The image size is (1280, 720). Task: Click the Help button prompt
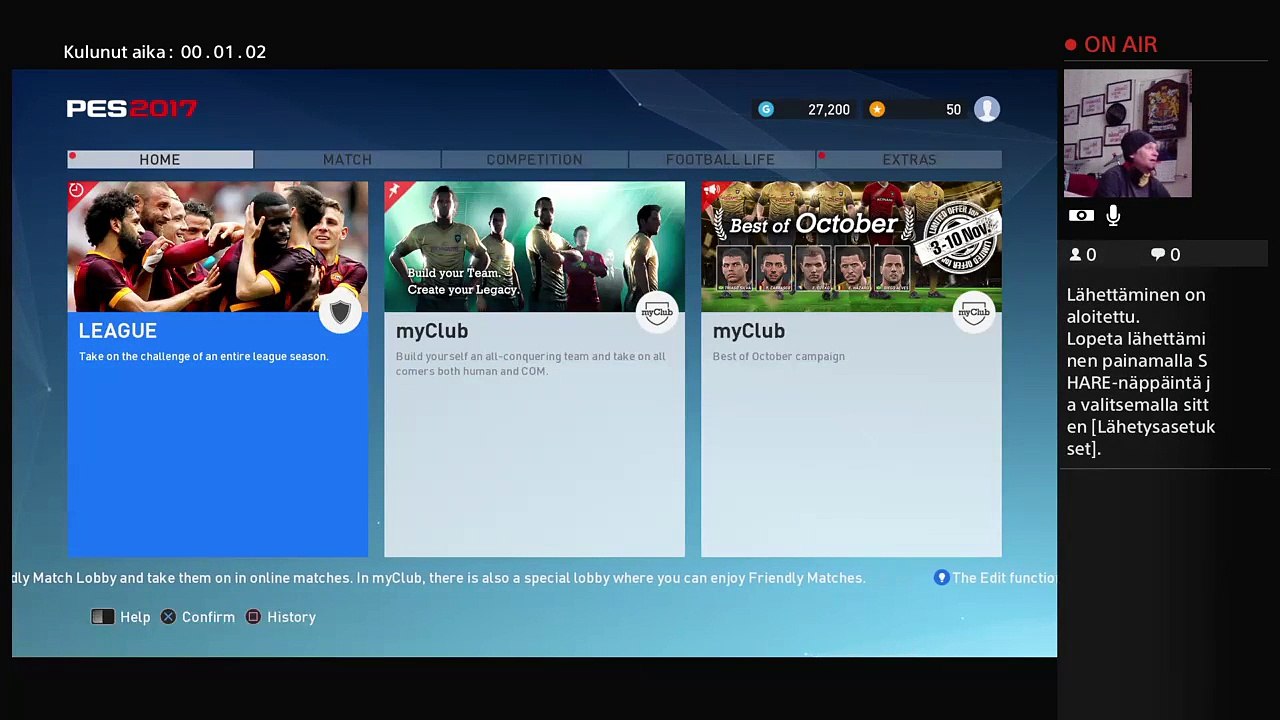[121, 617]
